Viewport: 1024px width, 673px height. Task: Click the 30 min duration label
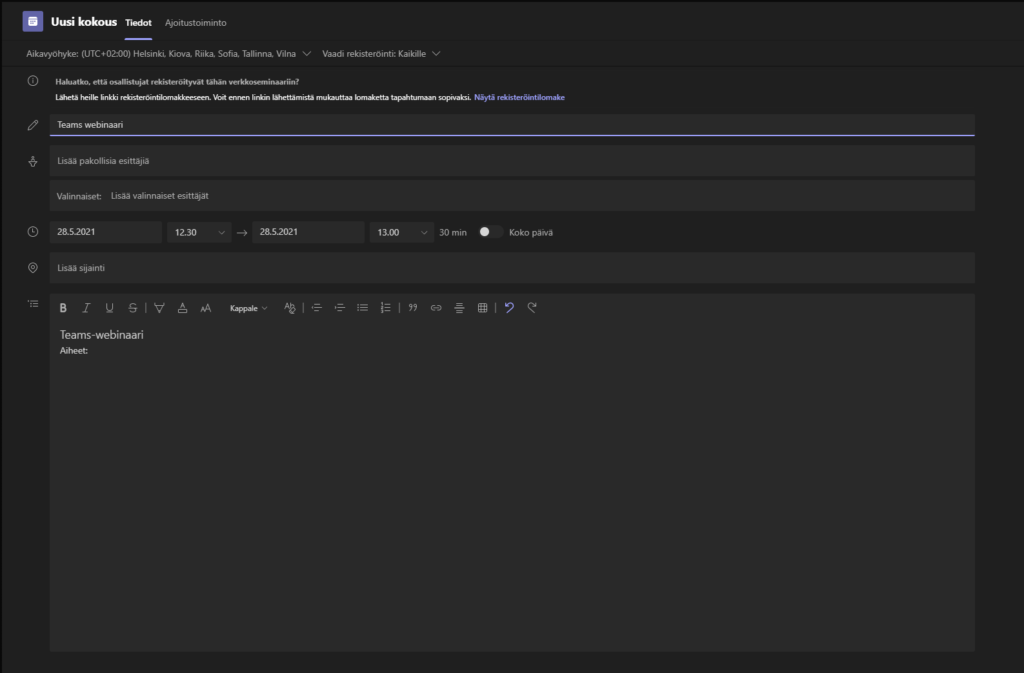pos(453,232)
